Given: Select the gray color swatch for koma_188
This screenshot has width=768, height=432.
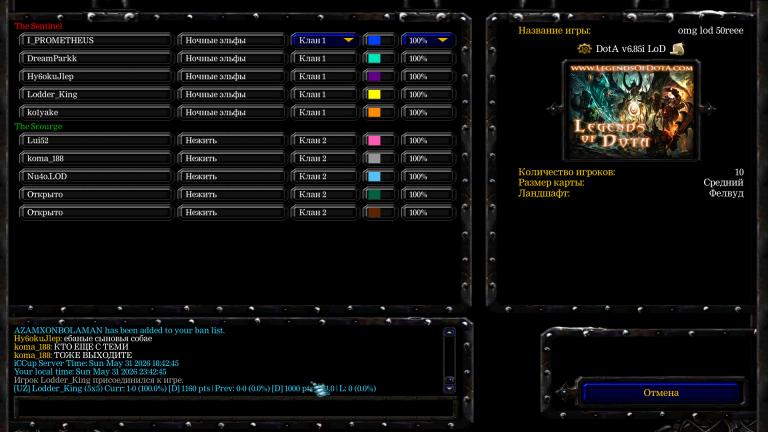Looking at the screenshot, I should coord(374,158).
